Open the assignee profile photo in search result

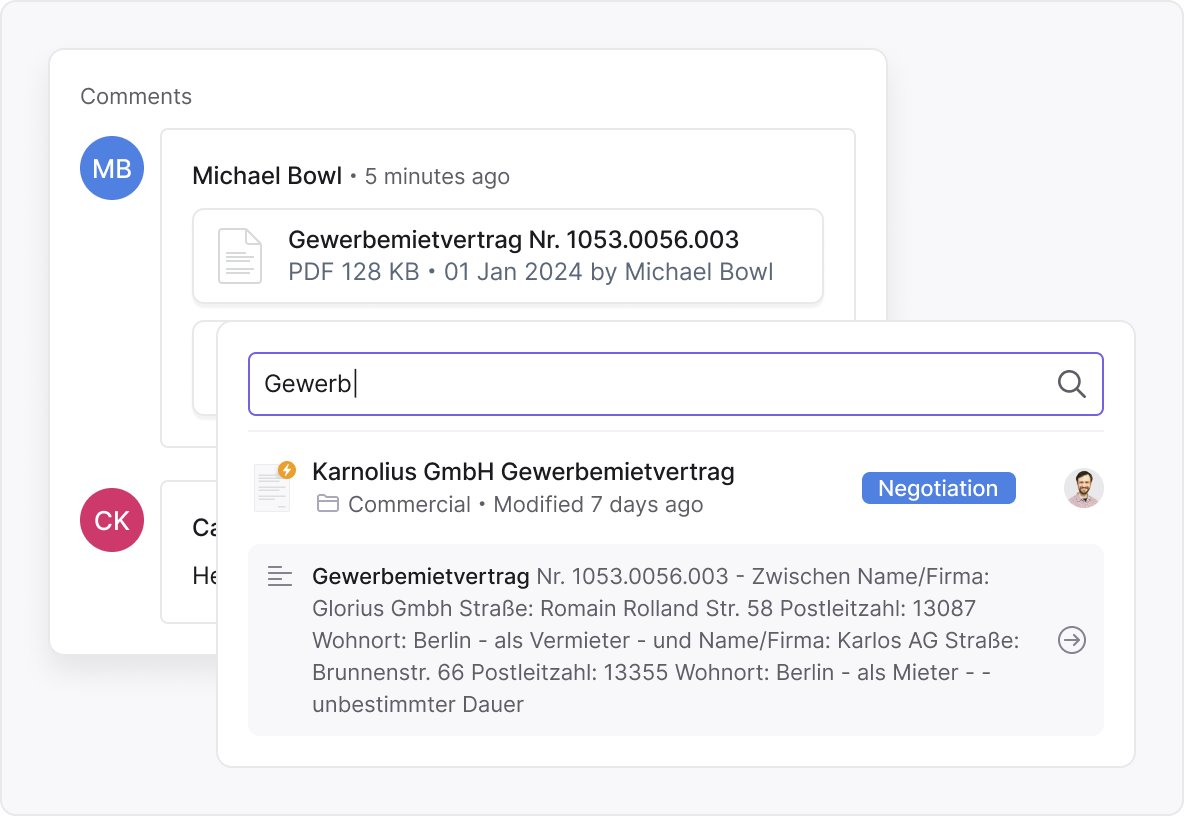pyautogui.click(x=1083, y=488)
